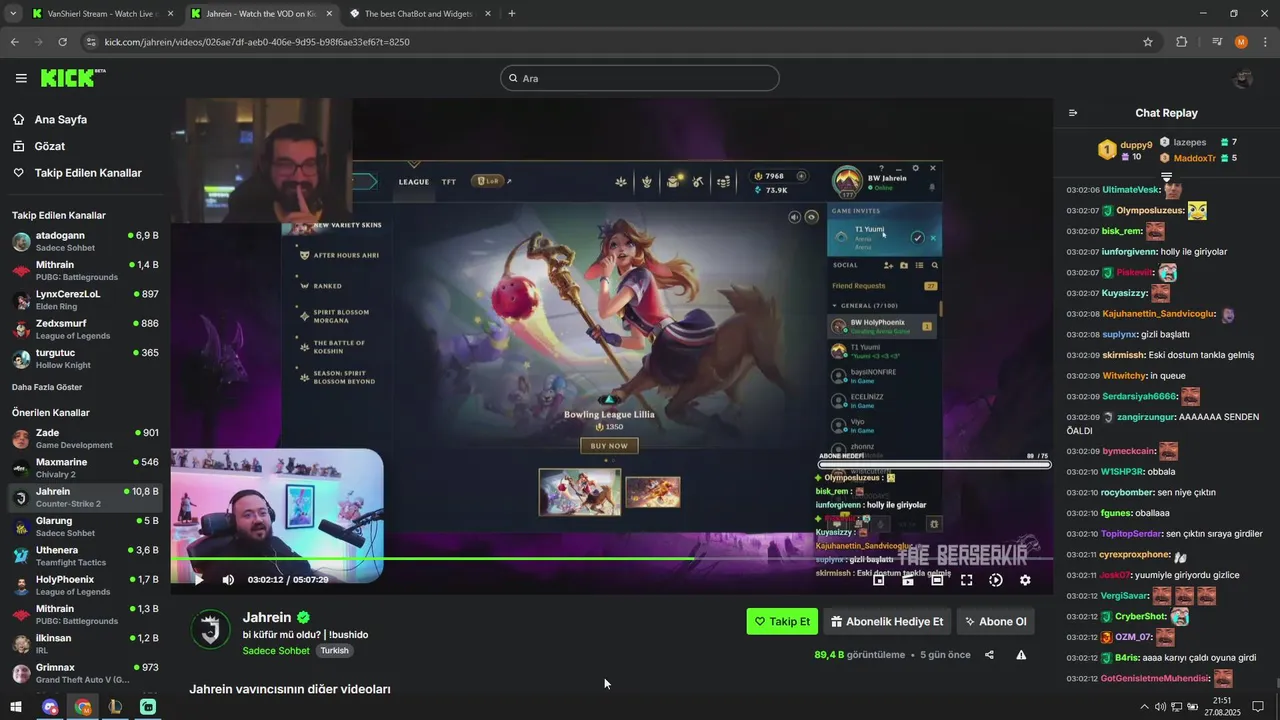Screen dimensions: 1280x720
Task: Click Abonelik Hediye Et button
Action: point(887,621)
